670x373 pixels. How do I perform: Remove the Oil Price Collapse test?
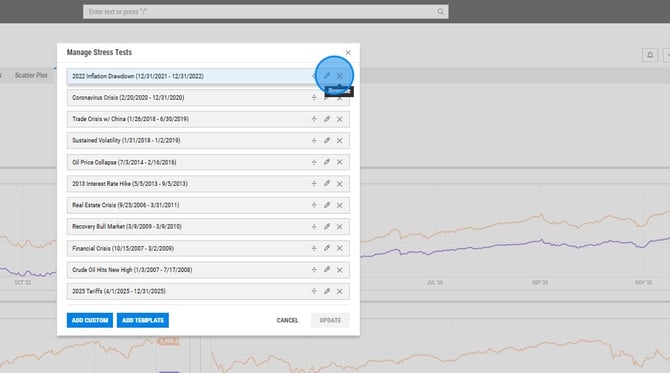coord(340,162)
